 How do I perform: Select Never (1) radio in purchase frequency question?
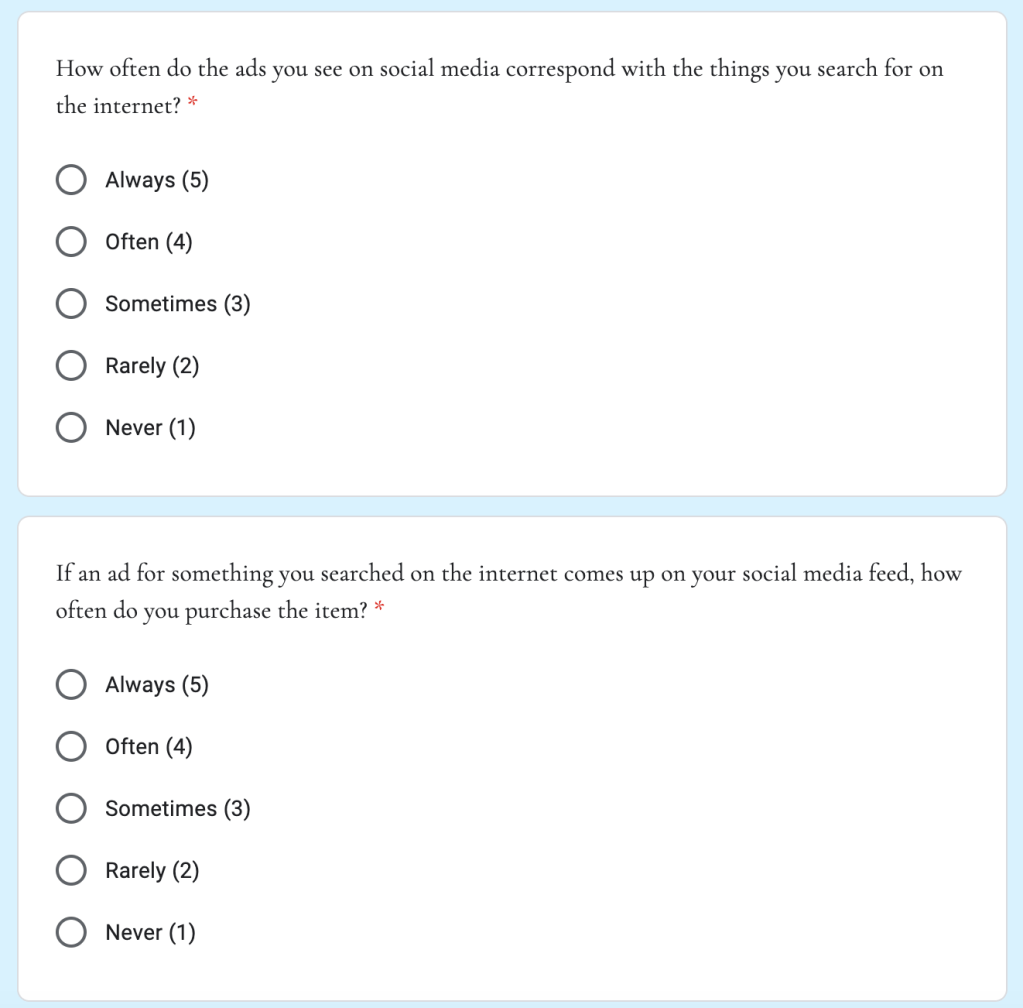[71, 934]
